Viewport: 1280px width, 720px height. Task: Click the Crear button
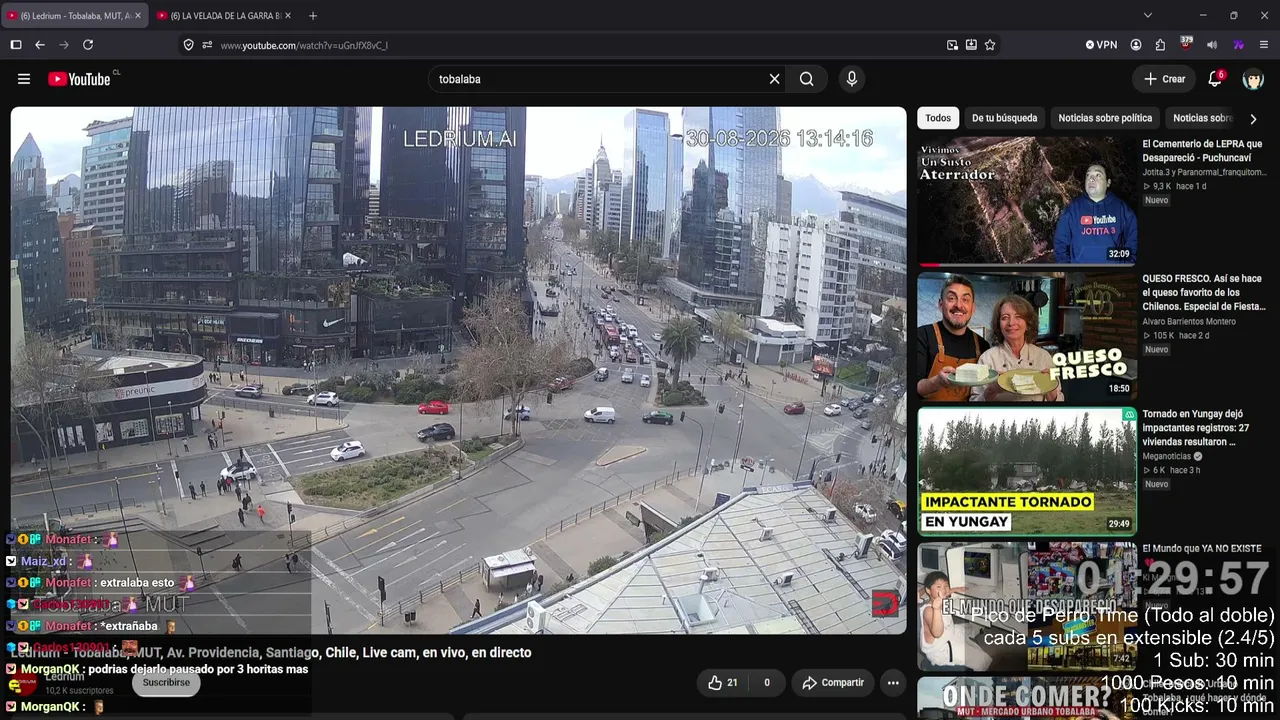click(x=1164, y=79)
